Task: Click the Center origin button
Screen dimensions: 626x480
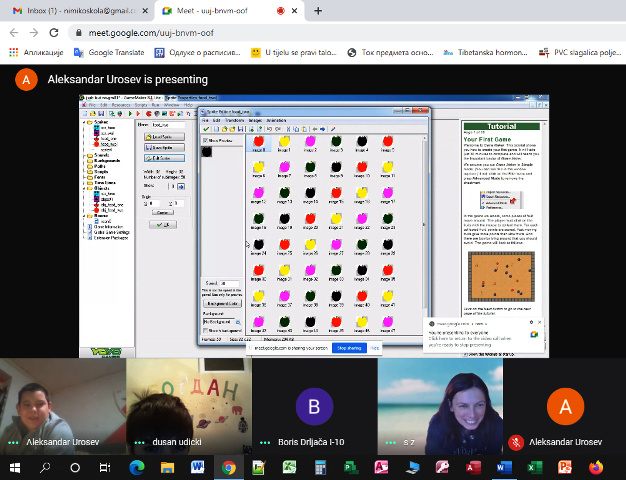Action: (162, 212)
